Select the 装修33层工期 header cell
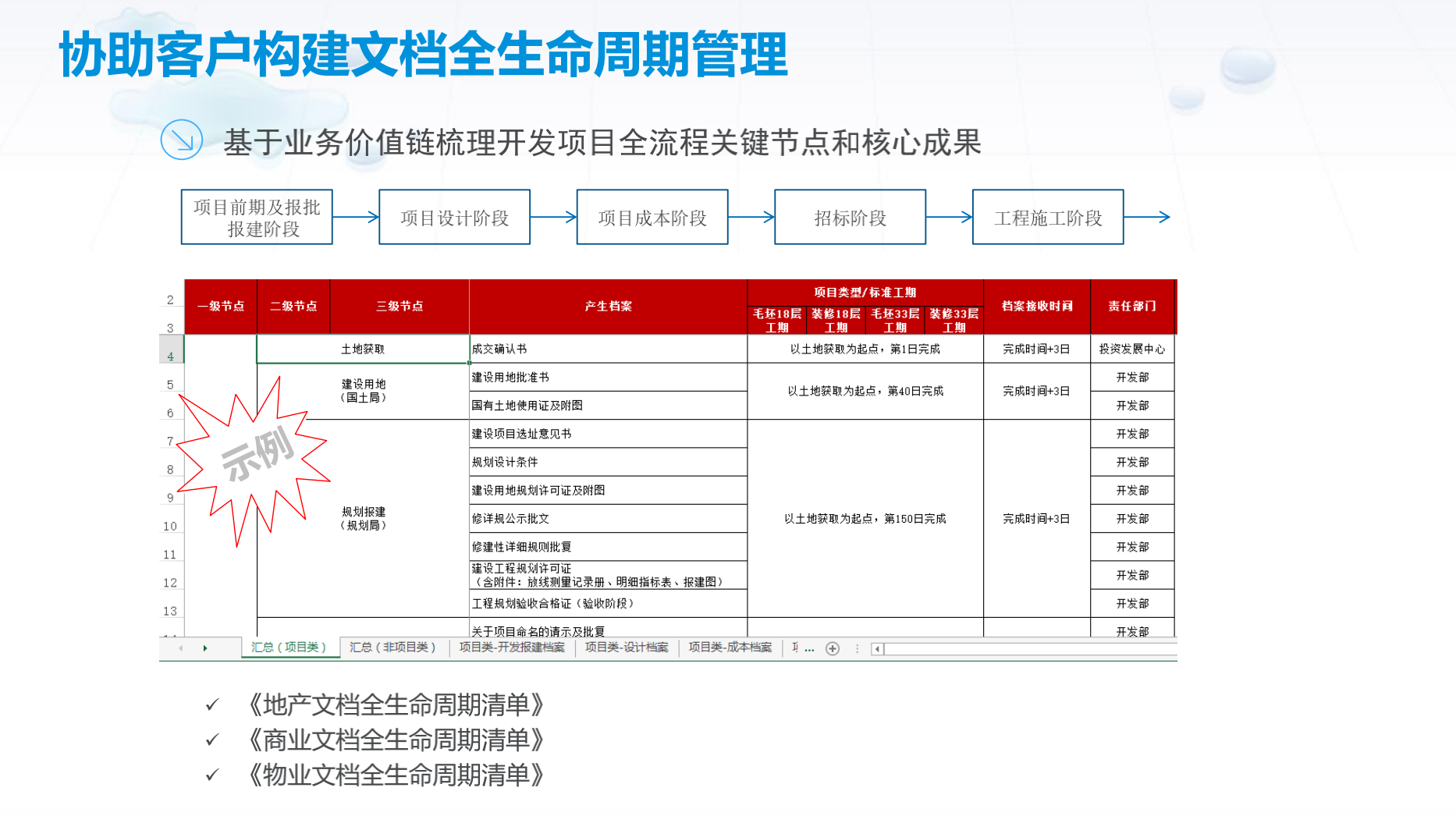The width and height of the screenshot is (1456, 816). [954, 321]
